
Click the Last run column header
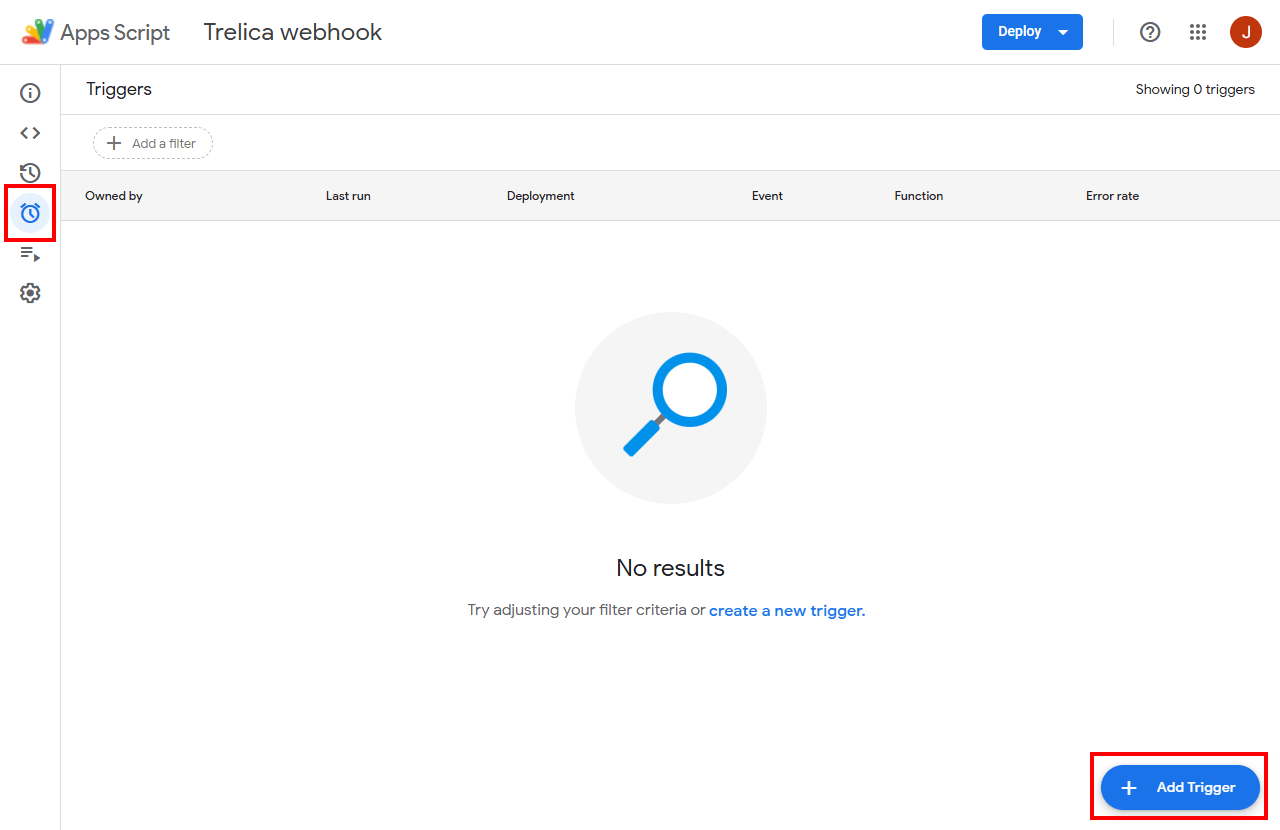(348, 196)
